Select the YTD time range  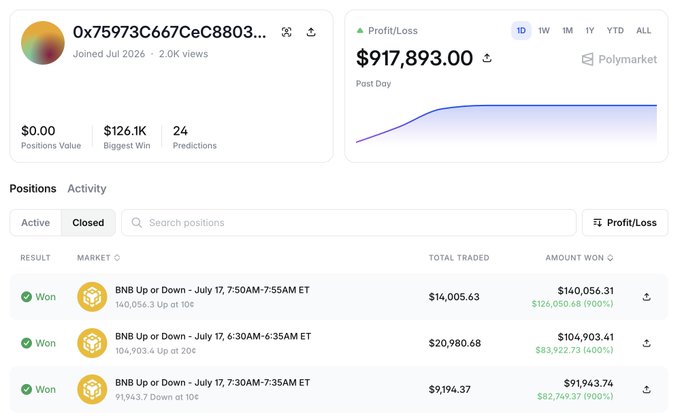[615, 31]
